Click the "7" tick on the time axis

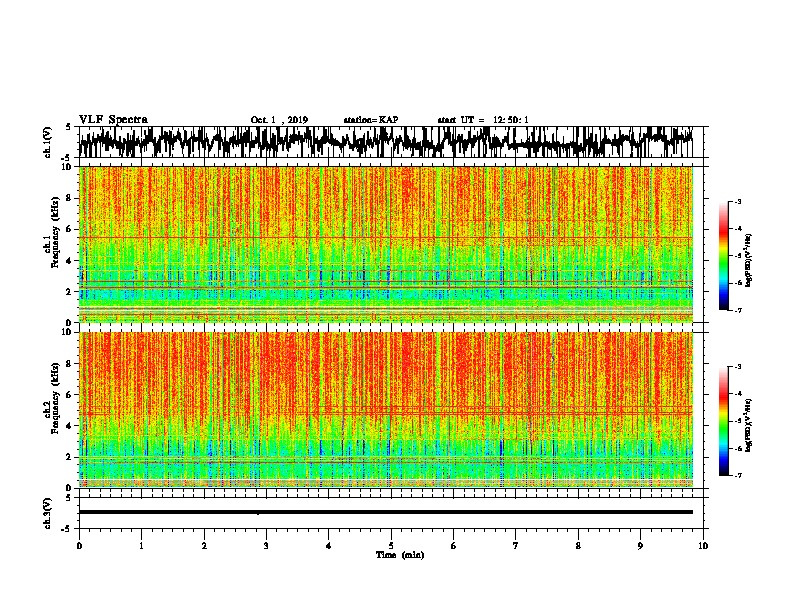516,546
